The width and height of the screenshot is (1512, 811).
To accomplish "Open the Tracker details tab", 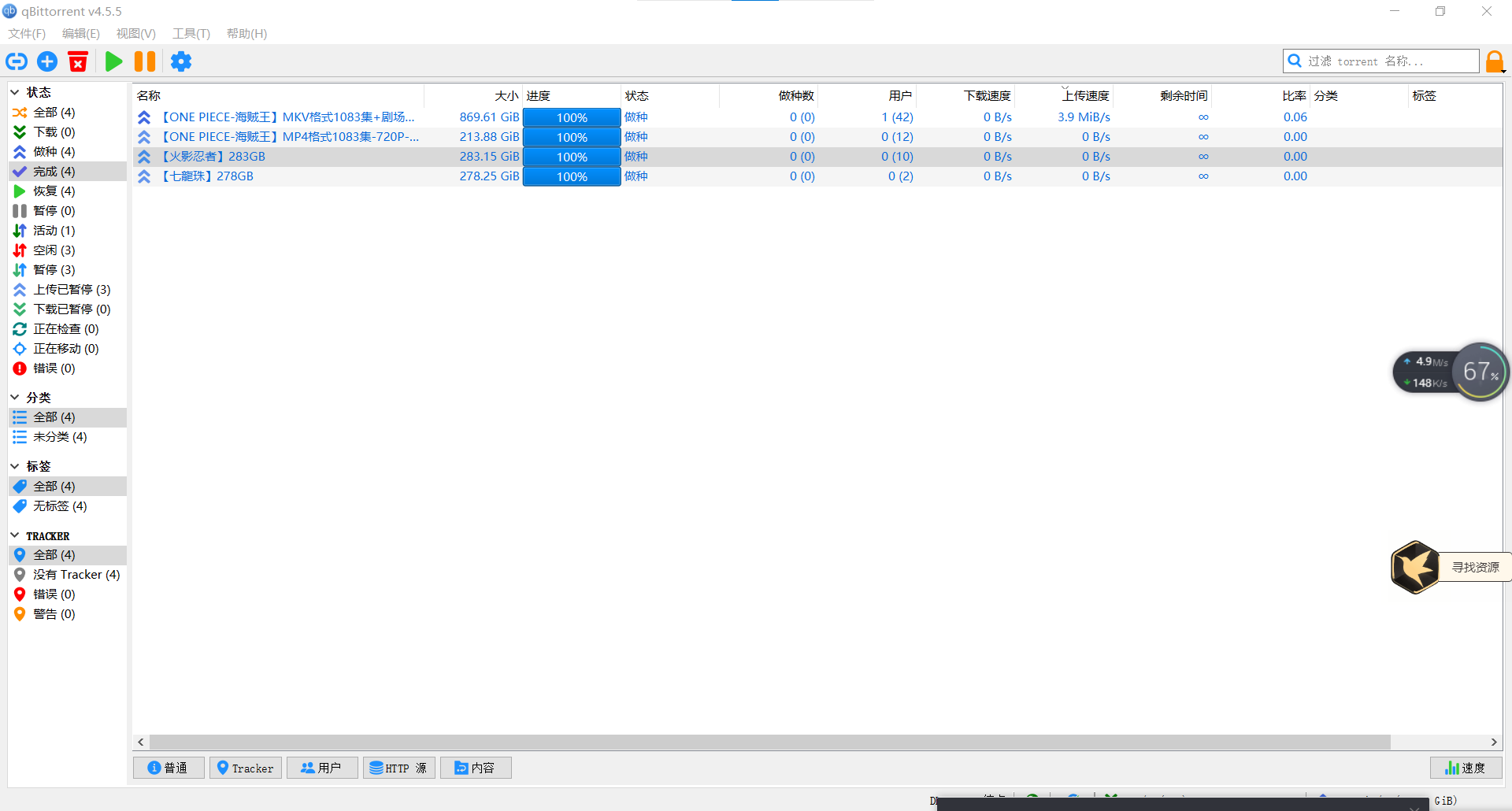I will tap(246, 768).
